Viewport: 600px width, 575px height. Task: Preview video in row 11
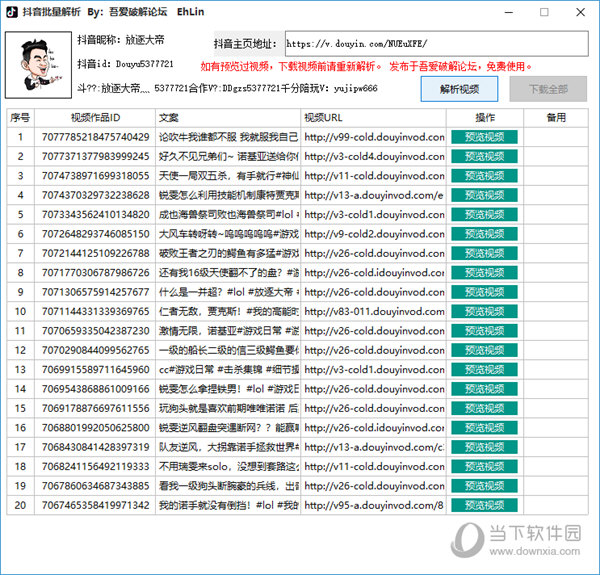pos(484,331)
